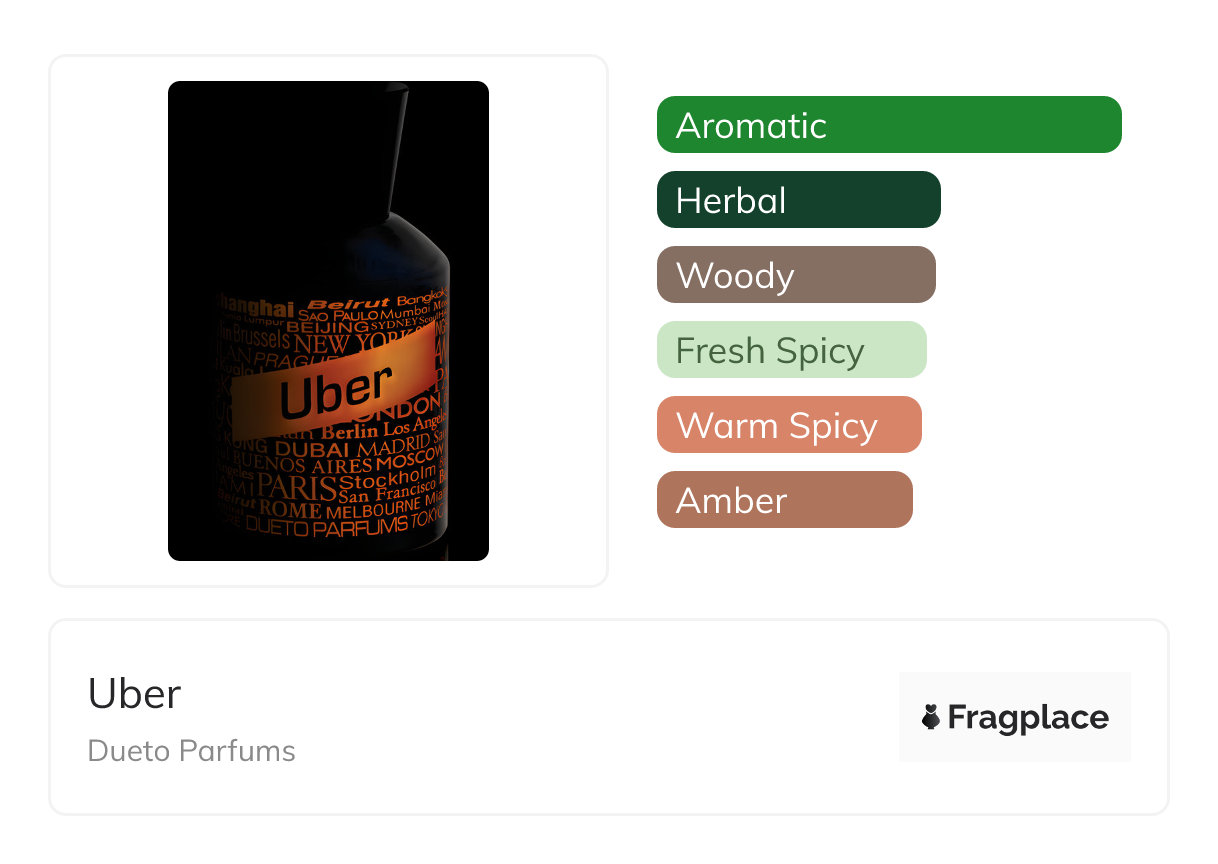The height and width of the screenshot is (864, 1218).
Task: Click the Warm Spicy accord bar
Action: (788, 425)
